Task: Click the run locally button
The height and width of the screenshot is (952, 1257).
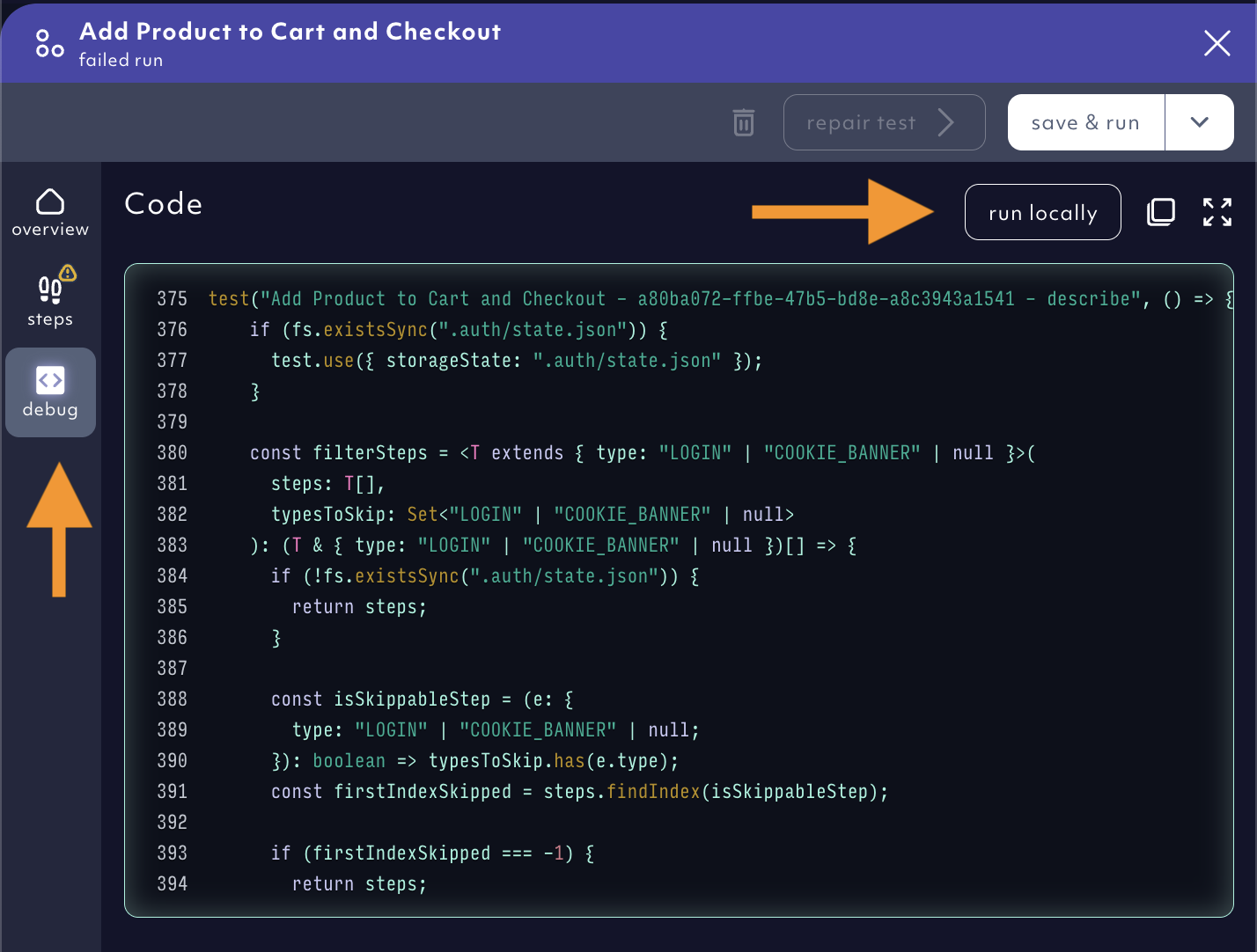Action: [1042, 212]
